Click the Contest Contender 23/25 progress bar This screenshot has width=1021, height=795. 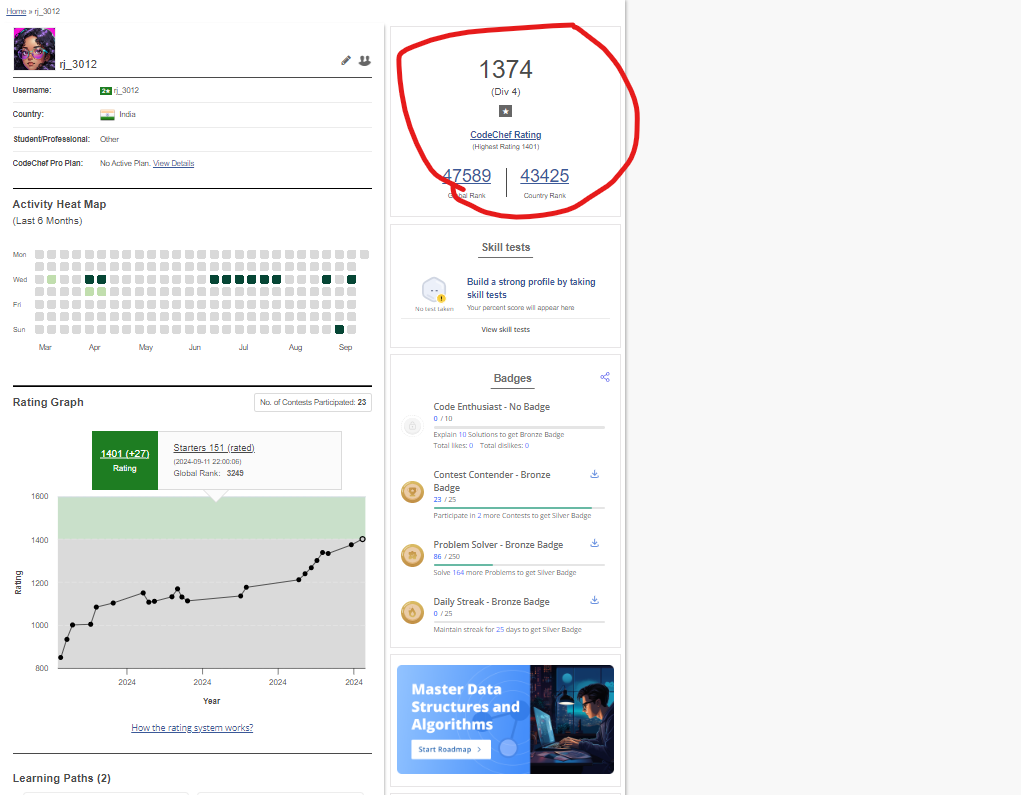tap(519, 507)
